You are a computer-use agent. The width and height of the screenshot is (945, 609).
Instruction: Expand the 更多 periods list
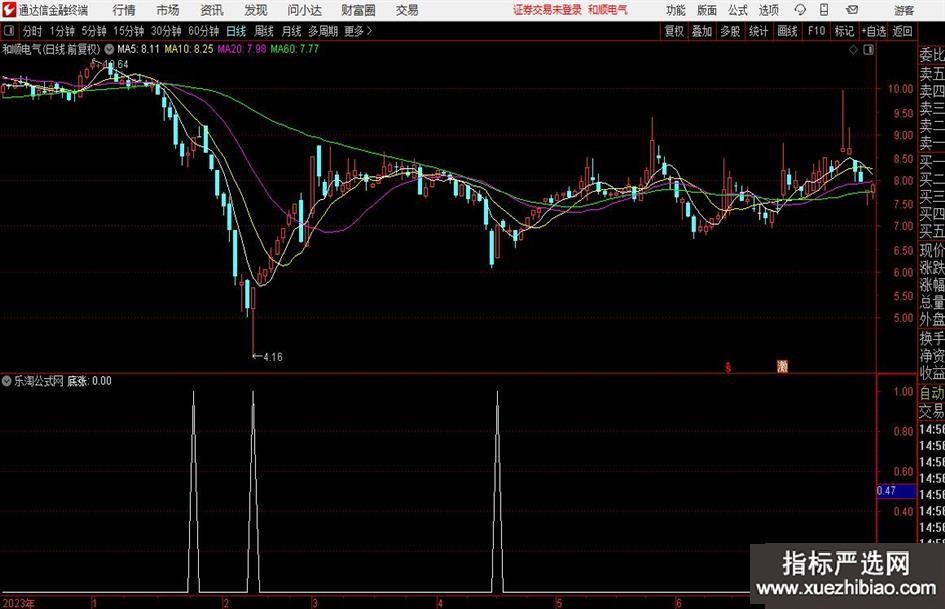pyautogui.click(x=358, y=31)
